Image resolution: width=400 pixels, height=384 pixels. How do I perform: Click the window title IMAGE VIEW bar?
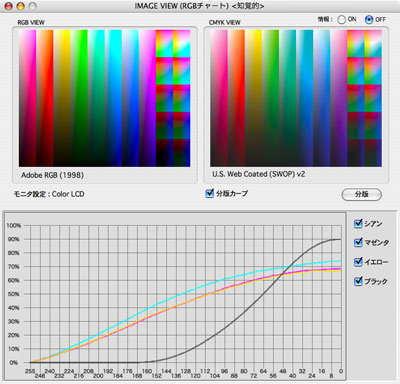pyautogui.click(x=199, y=6)
